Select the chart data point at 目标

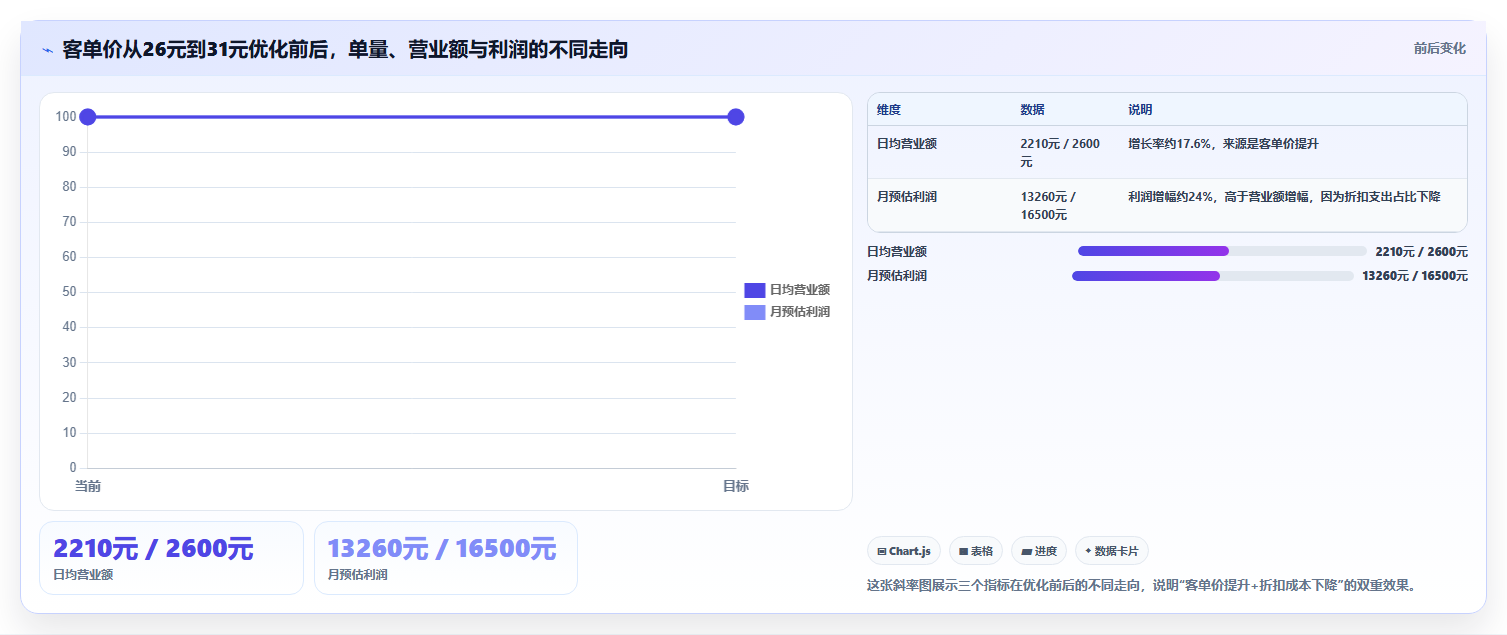pos(736,117)
